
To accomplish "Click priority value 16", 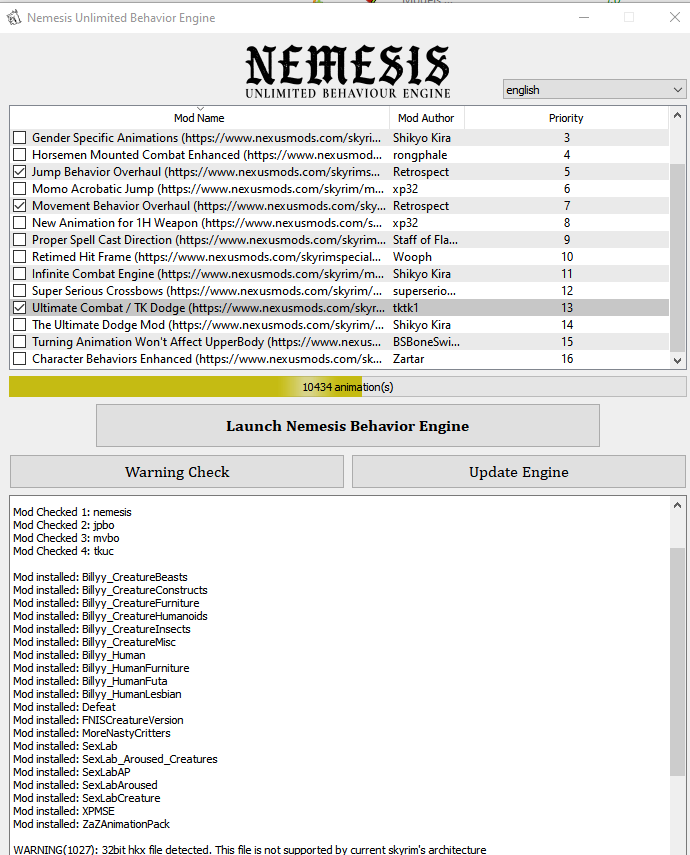I will coord(567,359).
